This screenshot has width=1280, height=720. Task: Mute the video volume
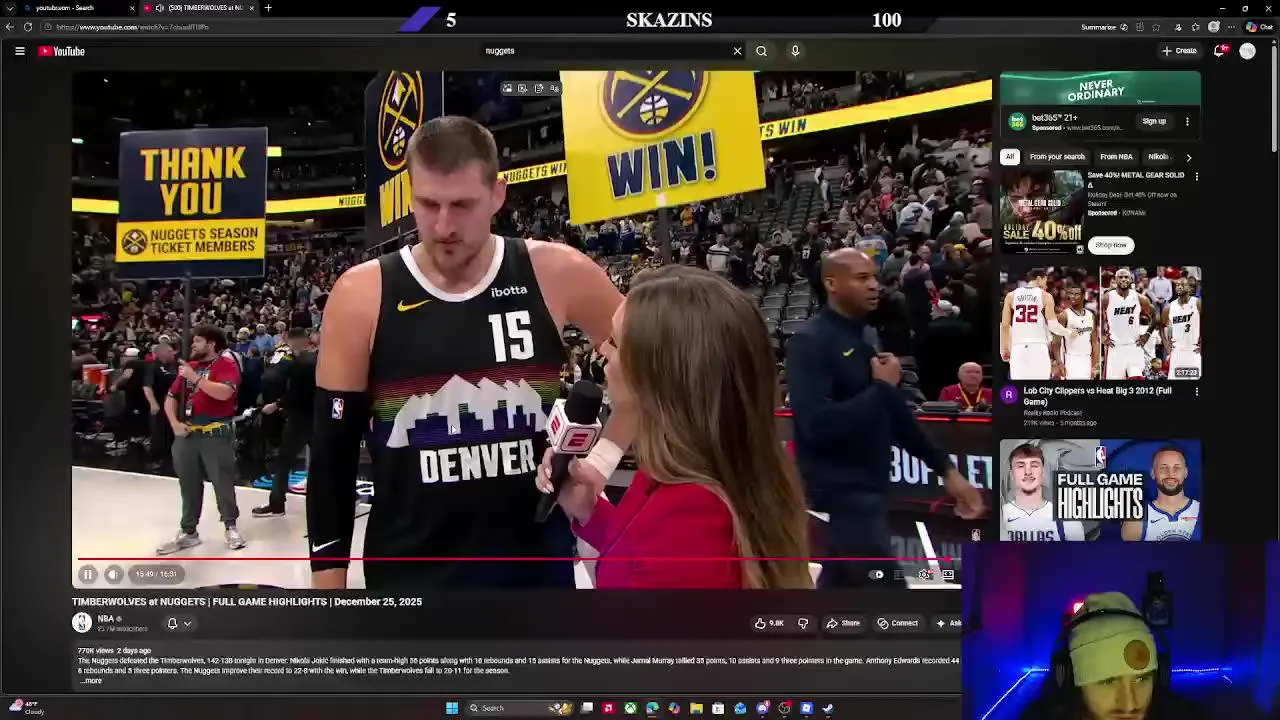[x=112, y=574]
